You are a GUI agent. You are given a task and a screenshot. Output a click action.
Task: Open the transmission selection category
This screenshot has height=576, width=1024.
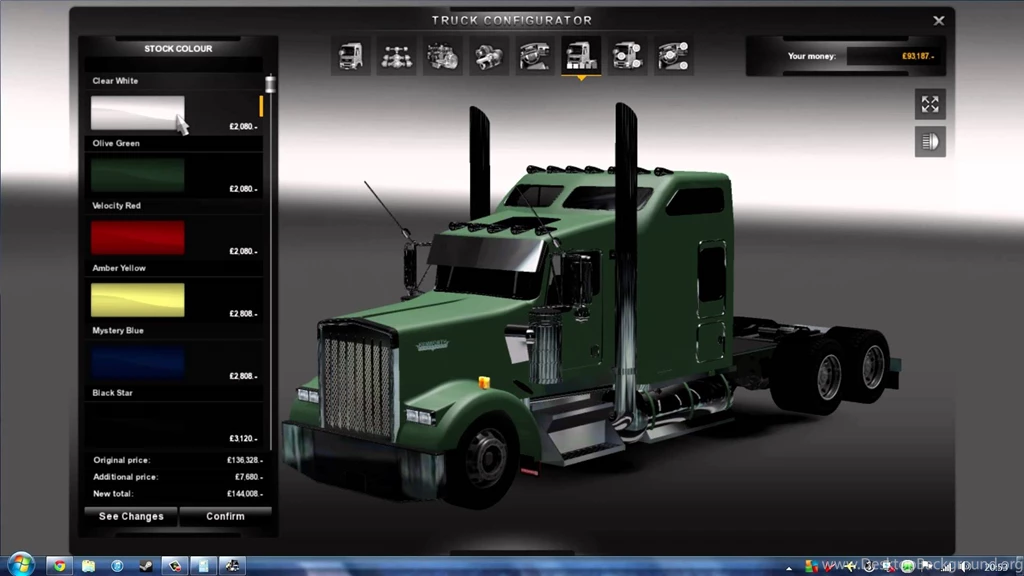(x=488, y=56)
